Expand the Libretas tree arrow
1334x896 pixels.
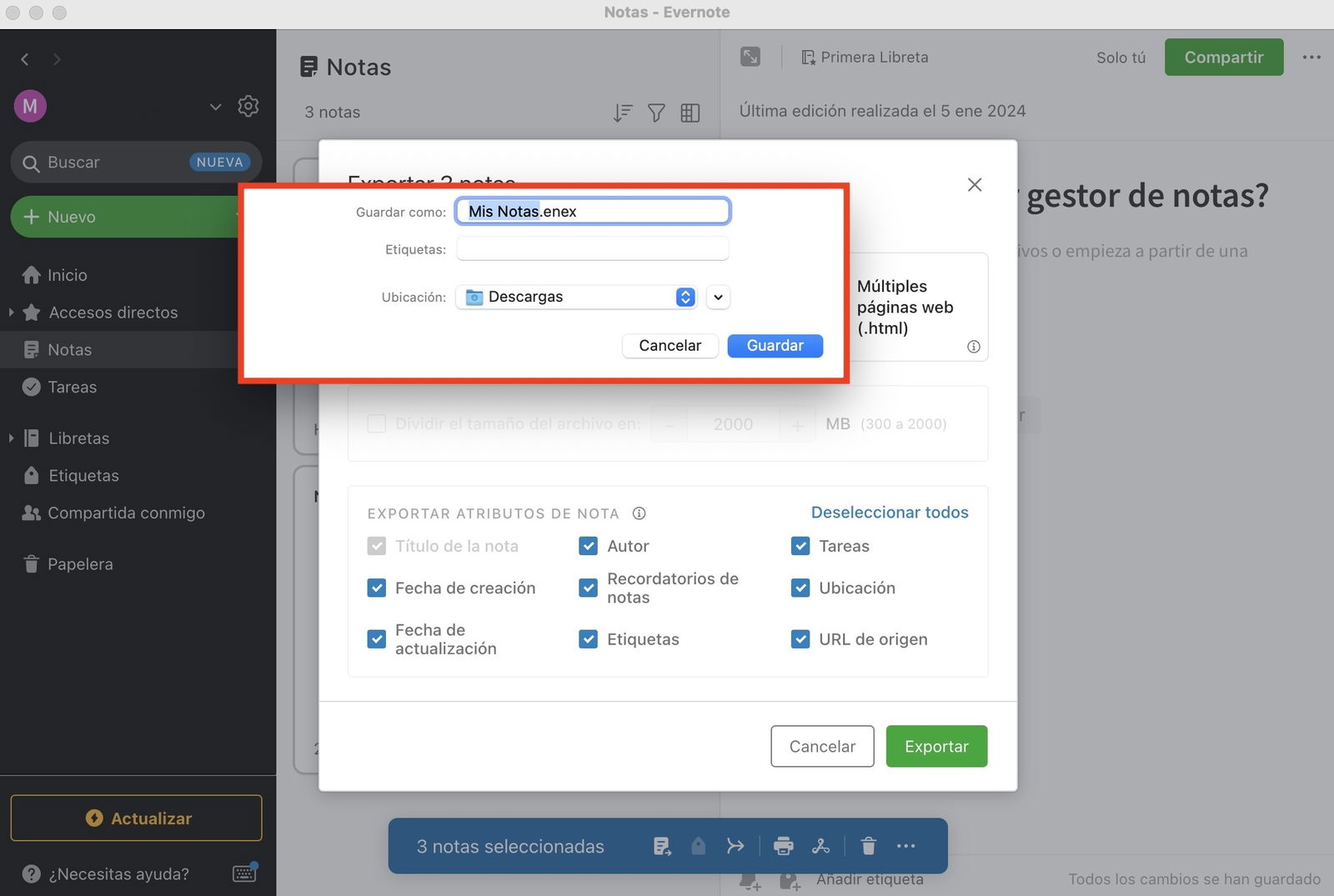point(11,438)
